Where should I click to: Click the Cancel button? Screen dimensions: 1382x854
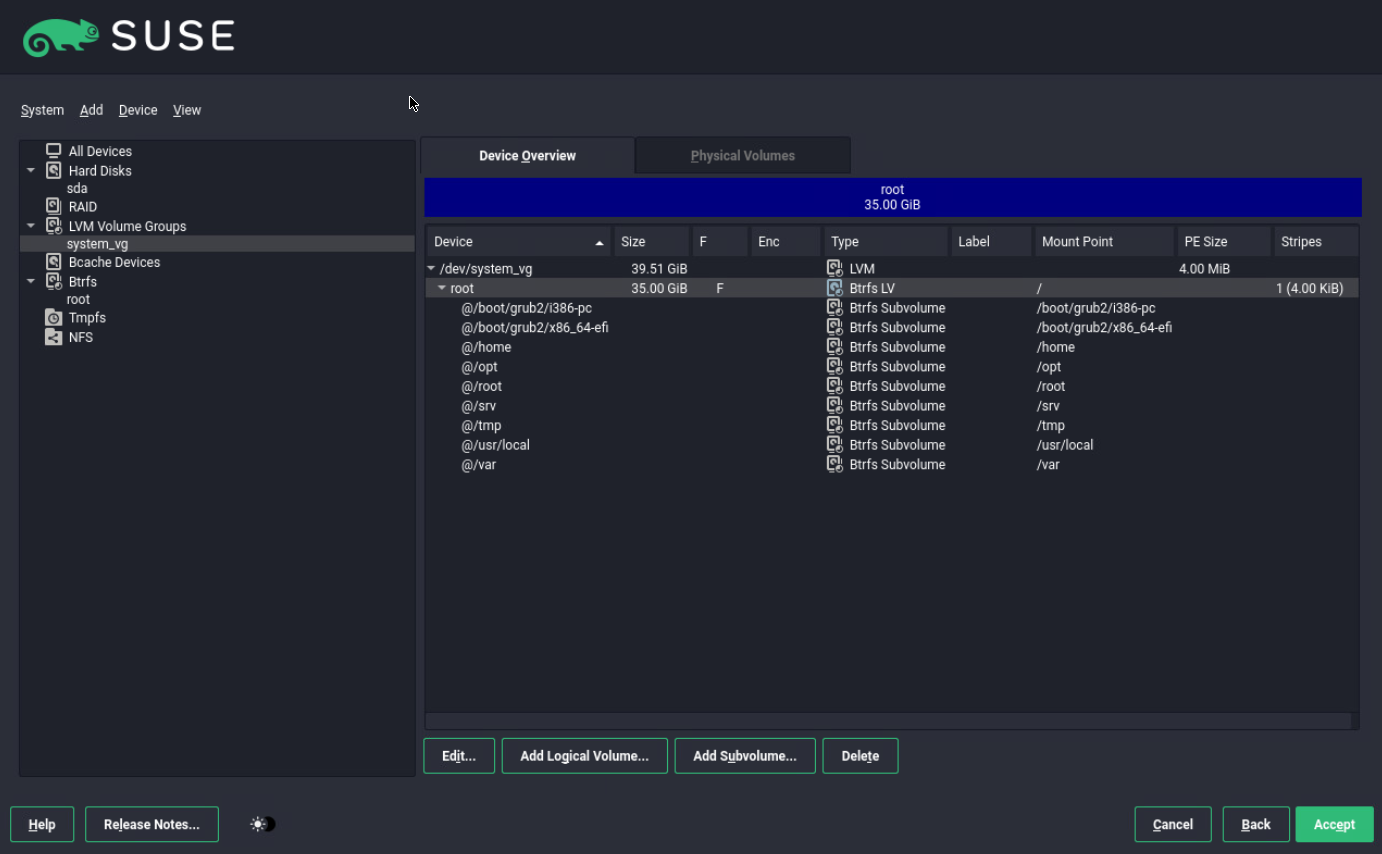1173,824
